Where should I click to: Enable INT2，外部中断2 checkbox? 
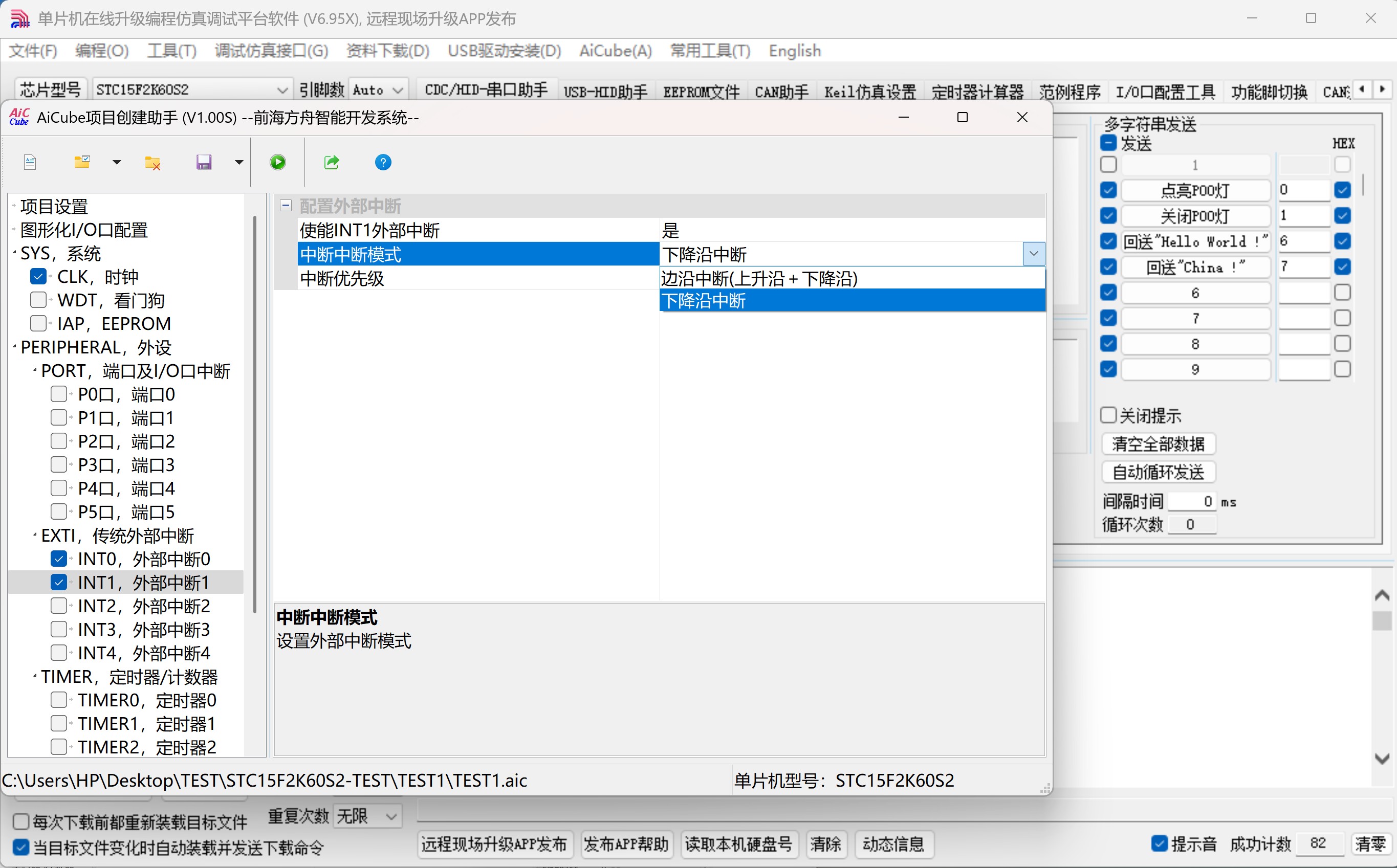[x=58, y=606]
